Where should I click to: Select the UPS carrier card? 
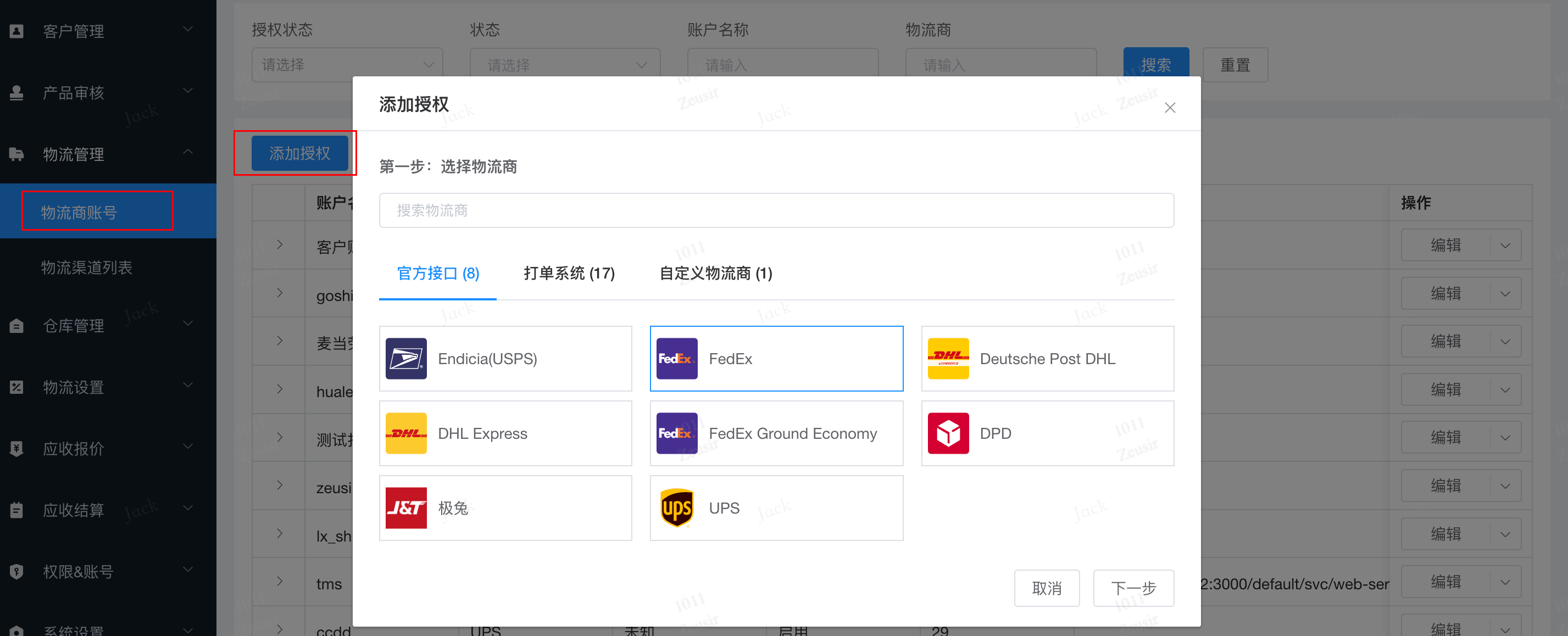(x=776, y=508)
